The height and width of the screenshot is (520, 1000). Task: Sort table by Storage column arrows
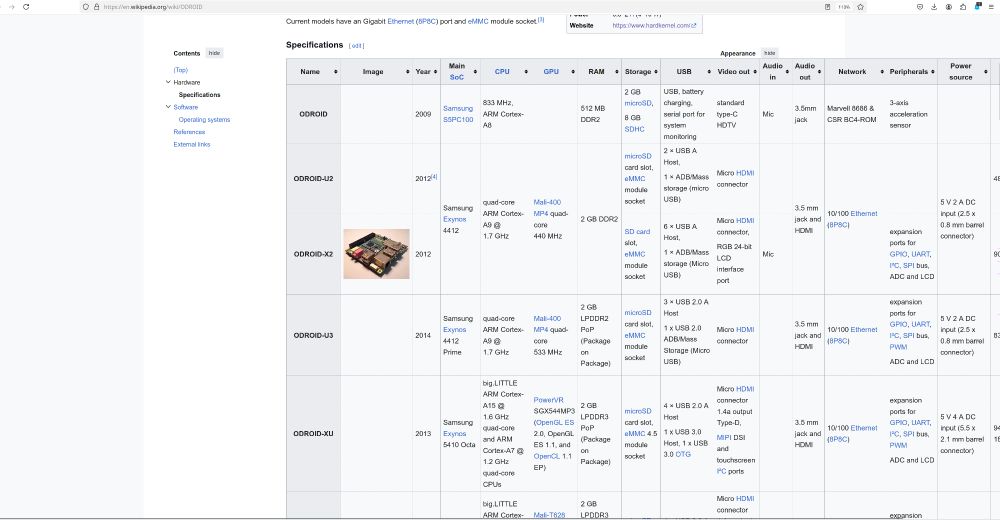(x=656, y=71)
